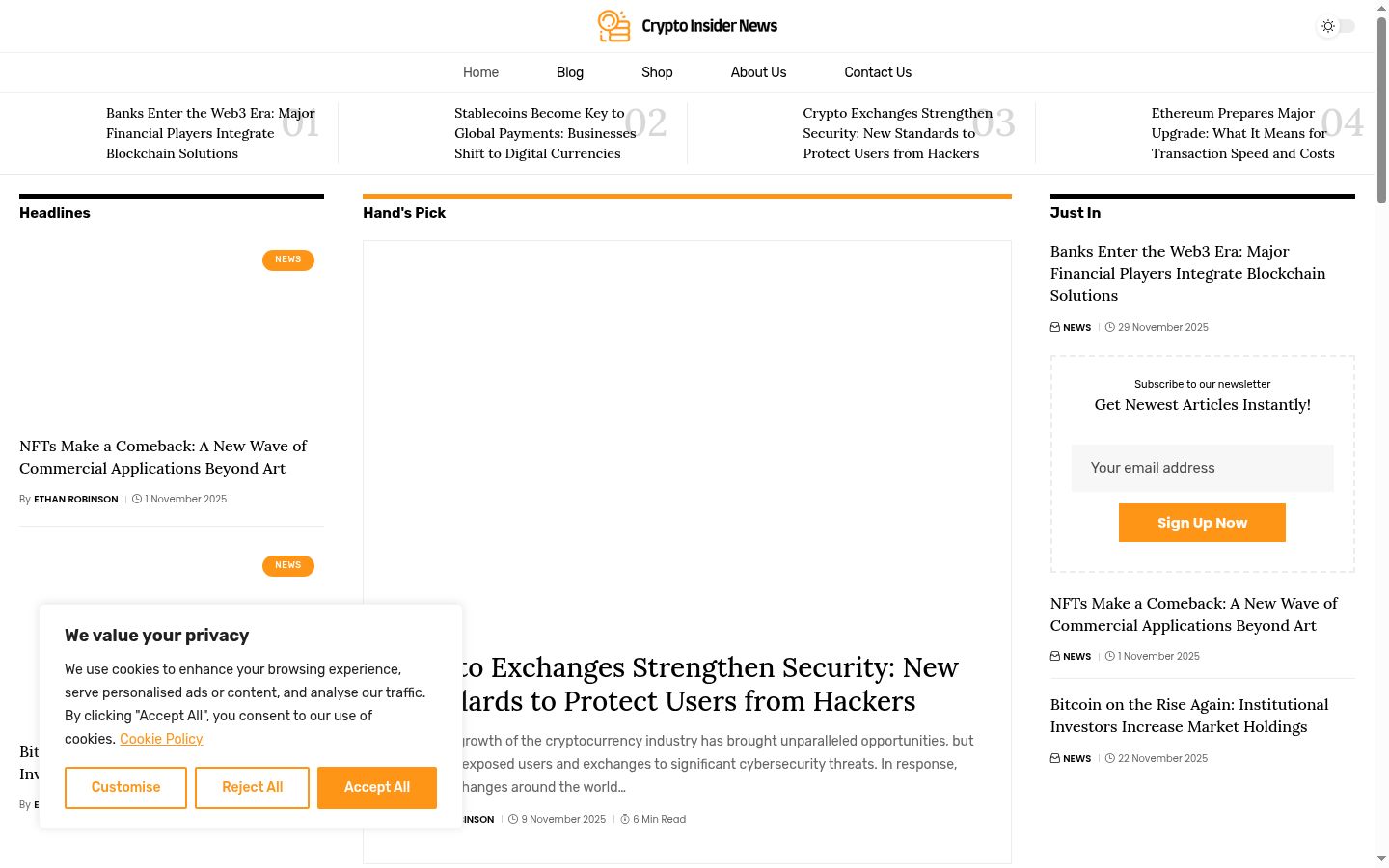This screenshot has height=868, width=1389.
Task: Open ticker story 01 about Banks entering Web3
Action: tap(210, 133)
